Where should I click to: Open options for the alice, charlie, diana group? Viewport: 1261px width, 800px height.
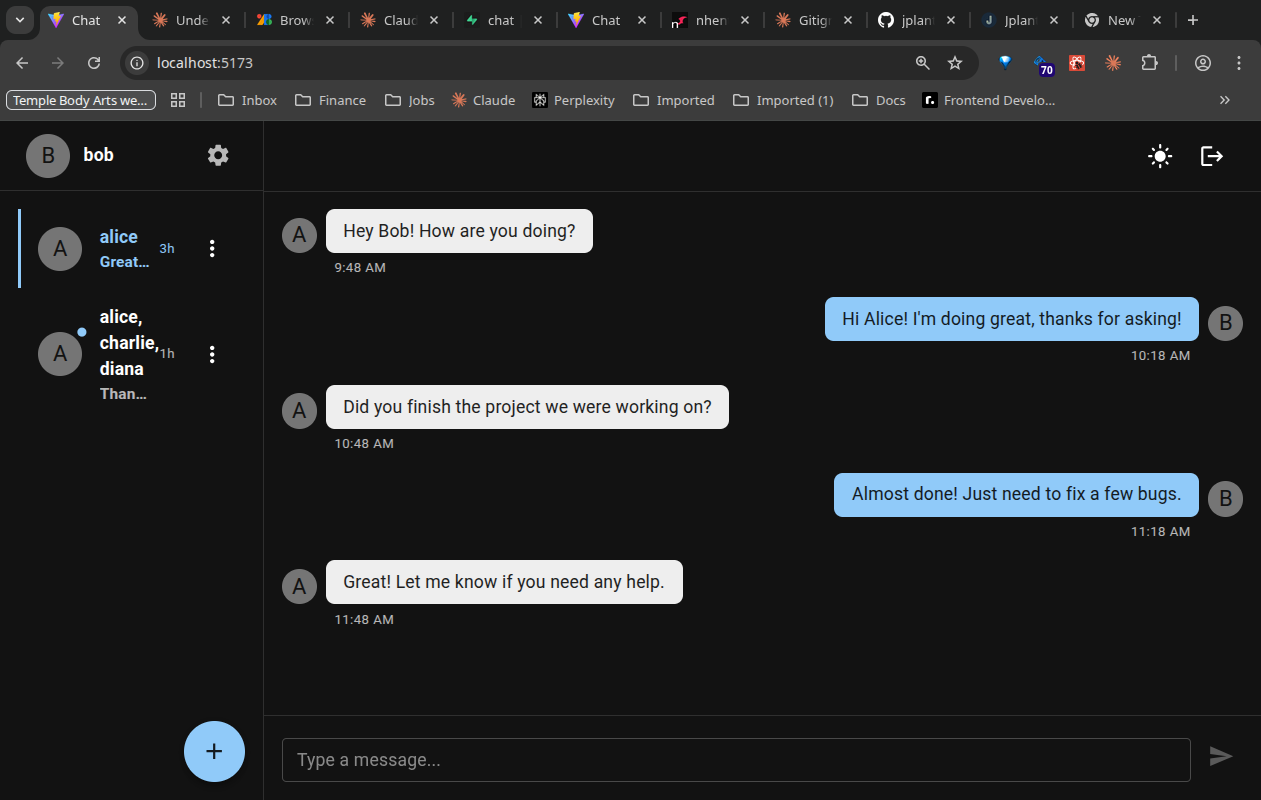tap(212, 353)
